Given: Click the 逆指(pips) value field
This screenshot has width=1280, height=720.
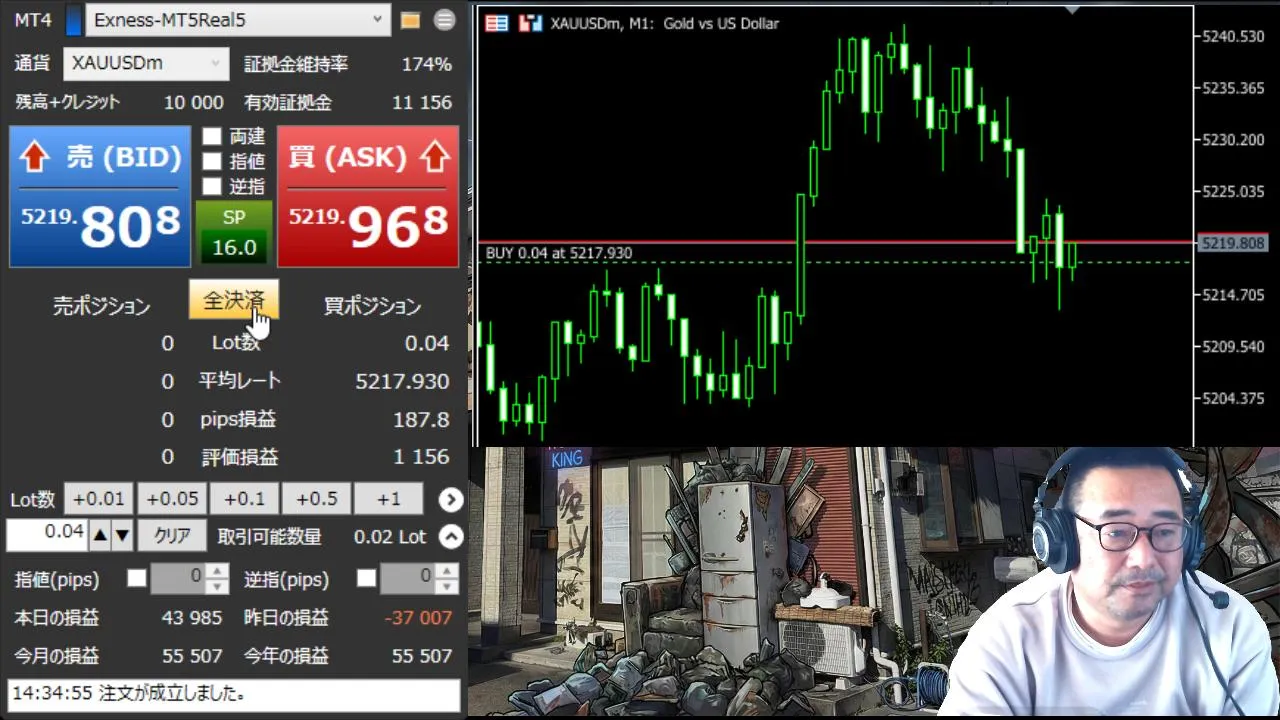Looking at the screenshot, I should (408, 578).
